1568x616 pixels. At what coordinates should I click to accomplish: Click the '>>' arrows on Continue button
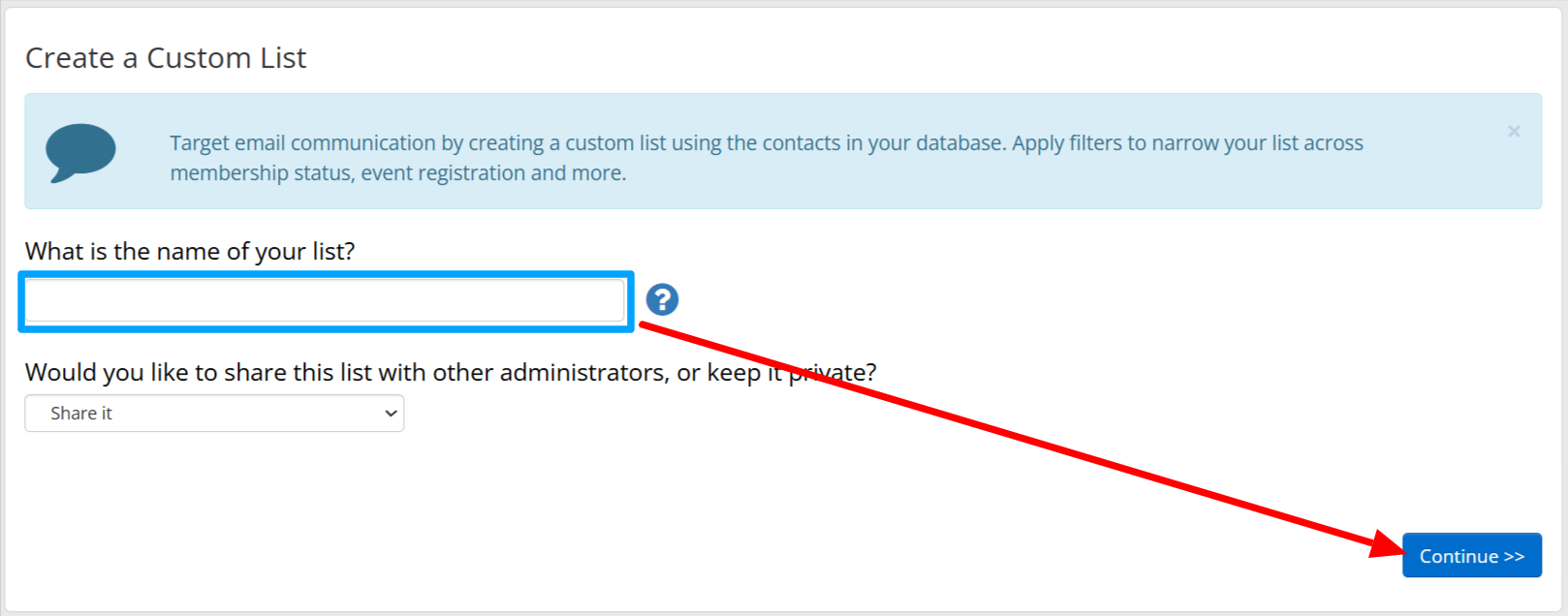pyautogui.click(x=1514, y=557)
